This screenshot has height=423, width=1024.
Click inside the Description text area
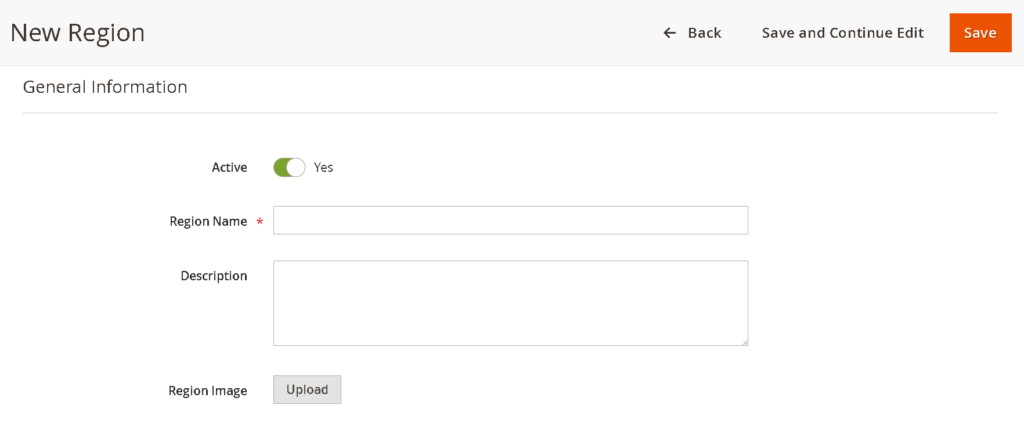(510, 302)
